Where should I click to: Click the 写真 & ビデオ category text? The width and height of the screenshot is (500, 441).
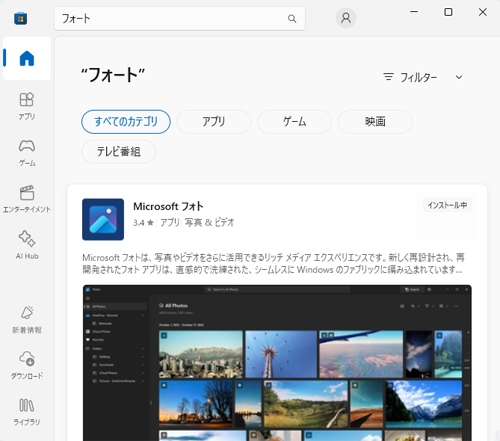[209, 223]
